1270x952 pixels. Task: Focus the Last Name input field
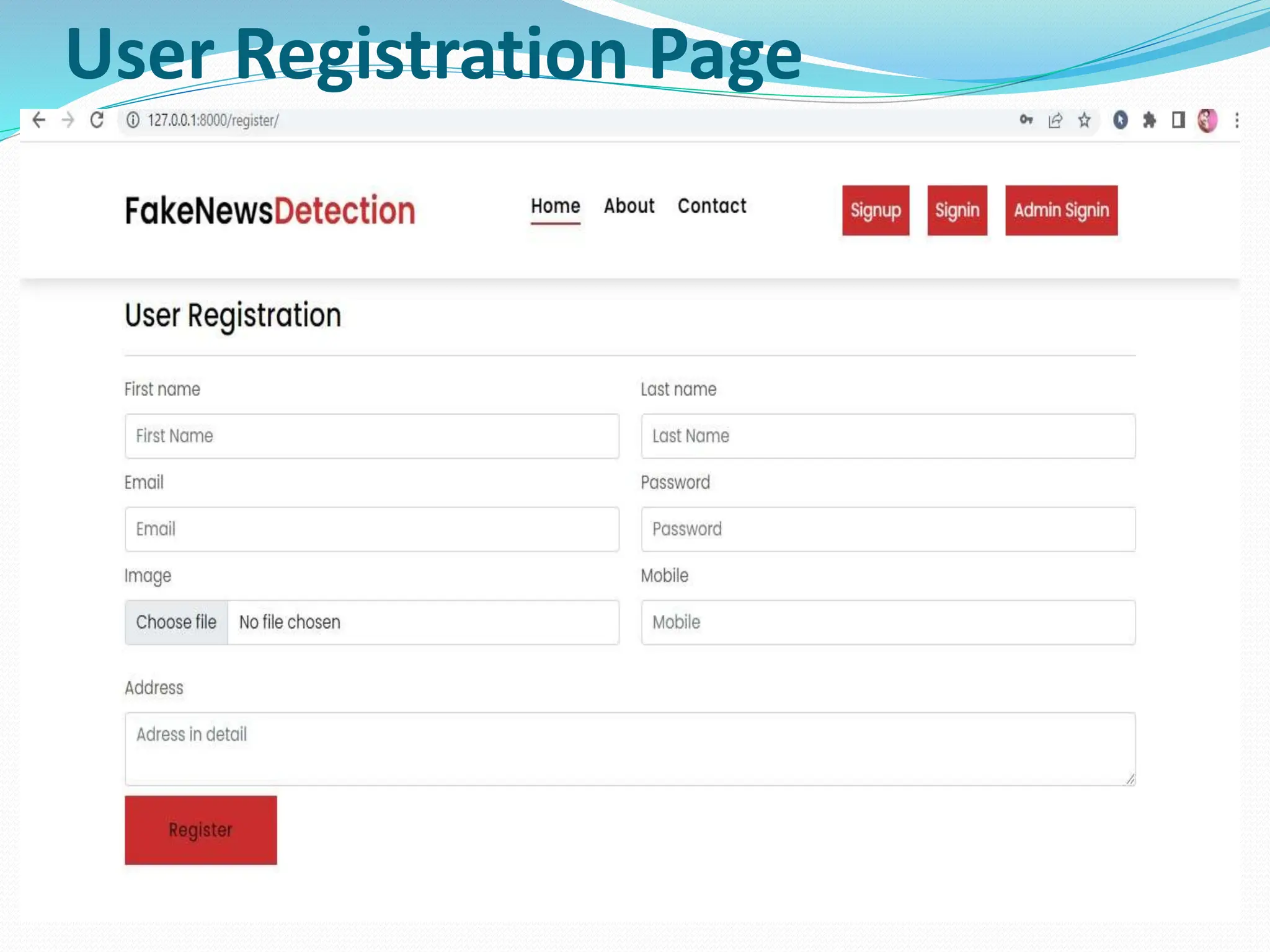tap(889, 436)
